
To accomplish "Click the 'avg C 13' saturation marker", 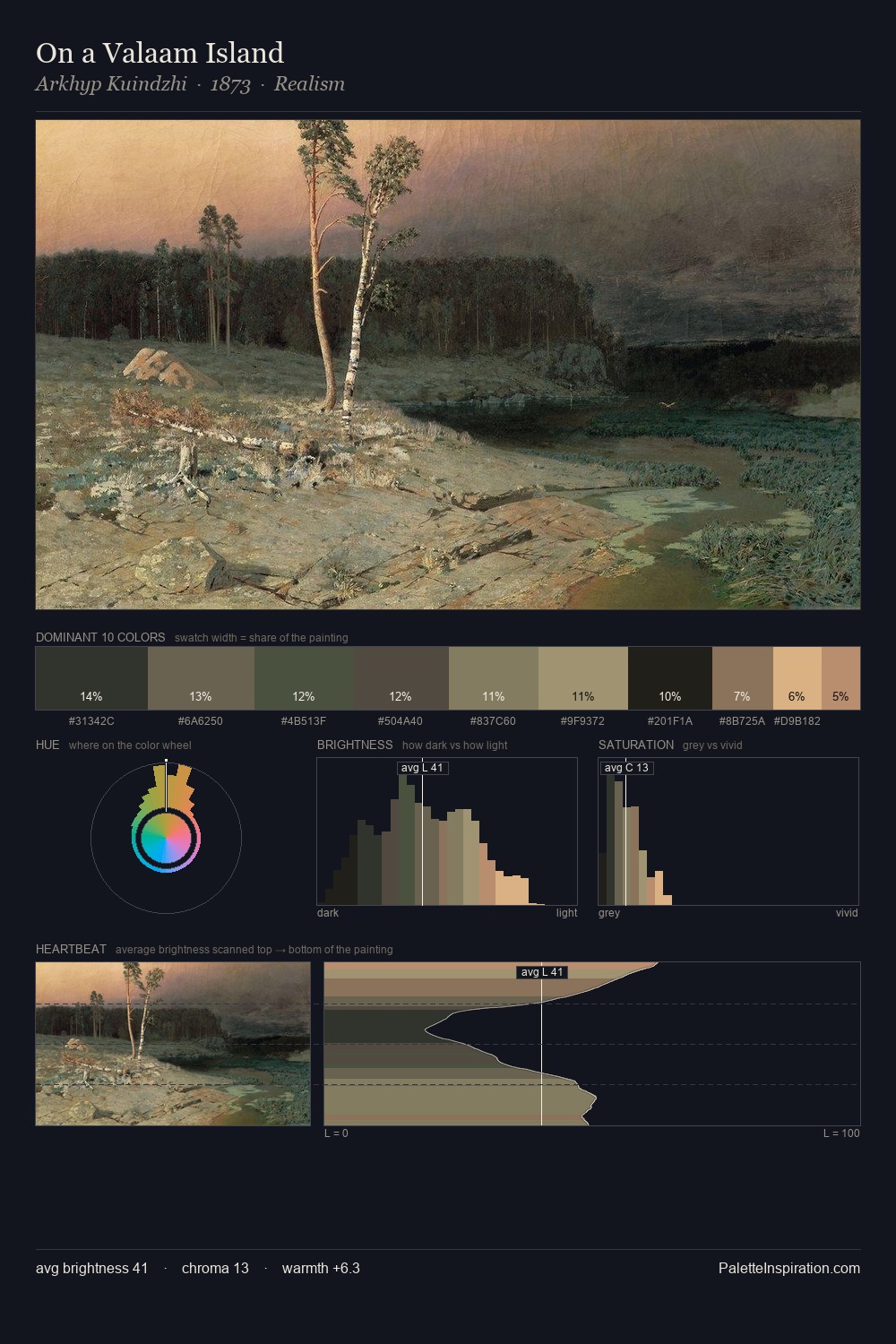I will point(626,768).
